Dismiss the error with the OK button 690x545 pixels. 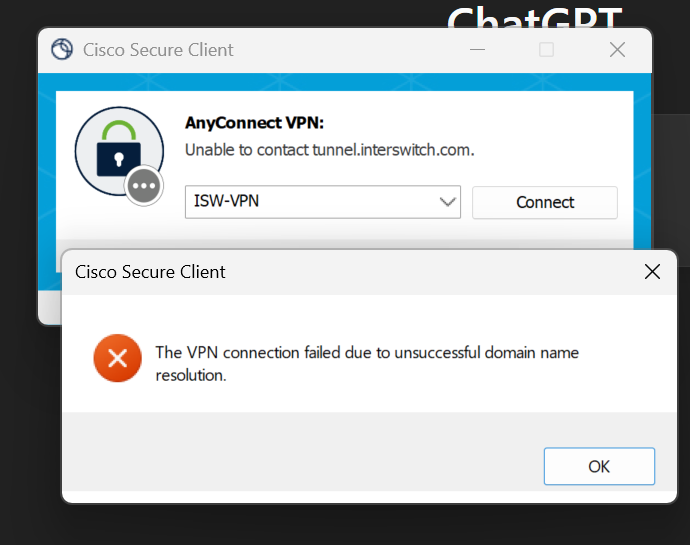point(599,466)
